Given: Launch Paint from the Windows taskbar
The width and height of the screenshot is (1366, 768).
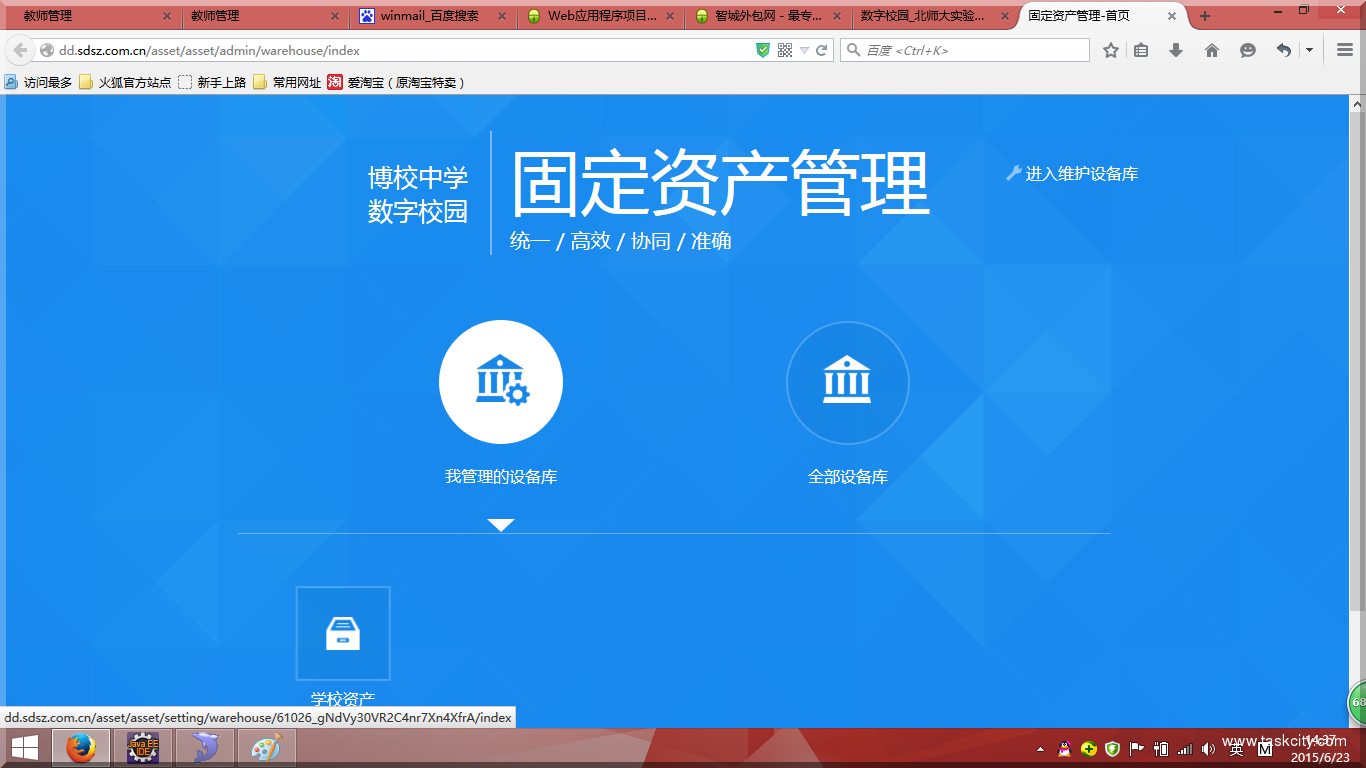Looking at the screenshot, I should 266,748.
